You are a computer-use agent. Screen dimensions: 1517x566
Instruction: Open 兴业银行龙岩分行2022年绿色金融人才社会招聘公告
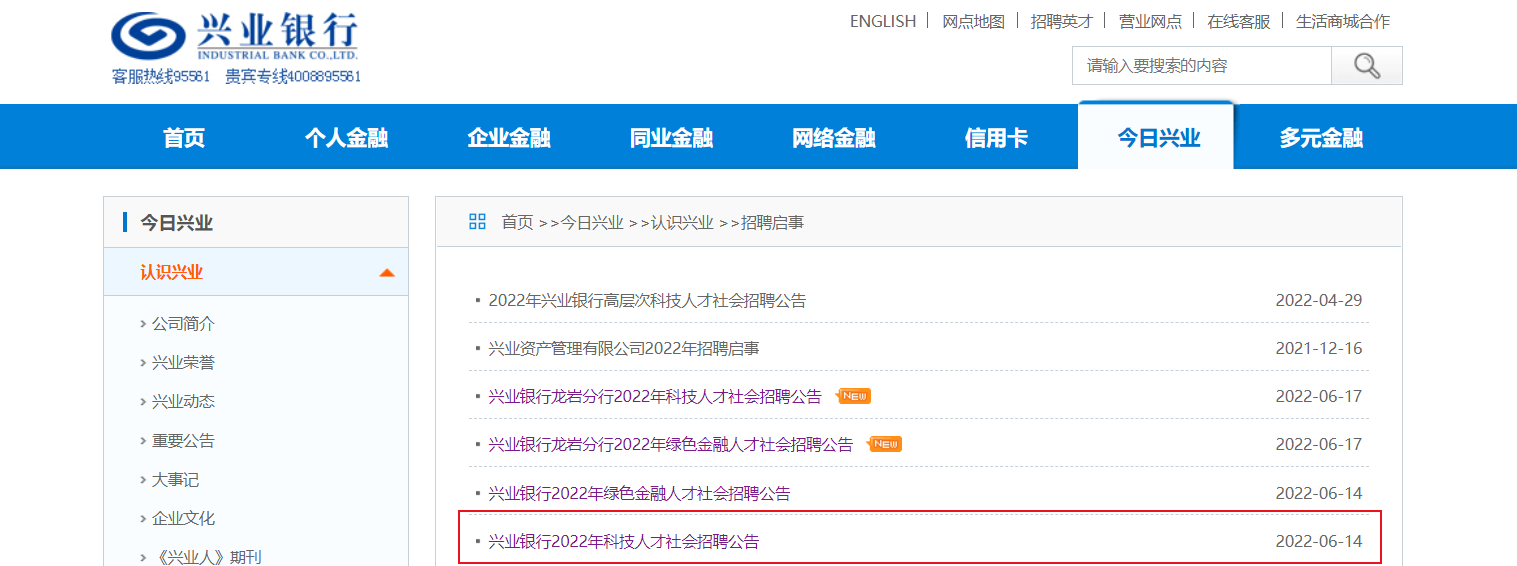(x=671, y=444)
